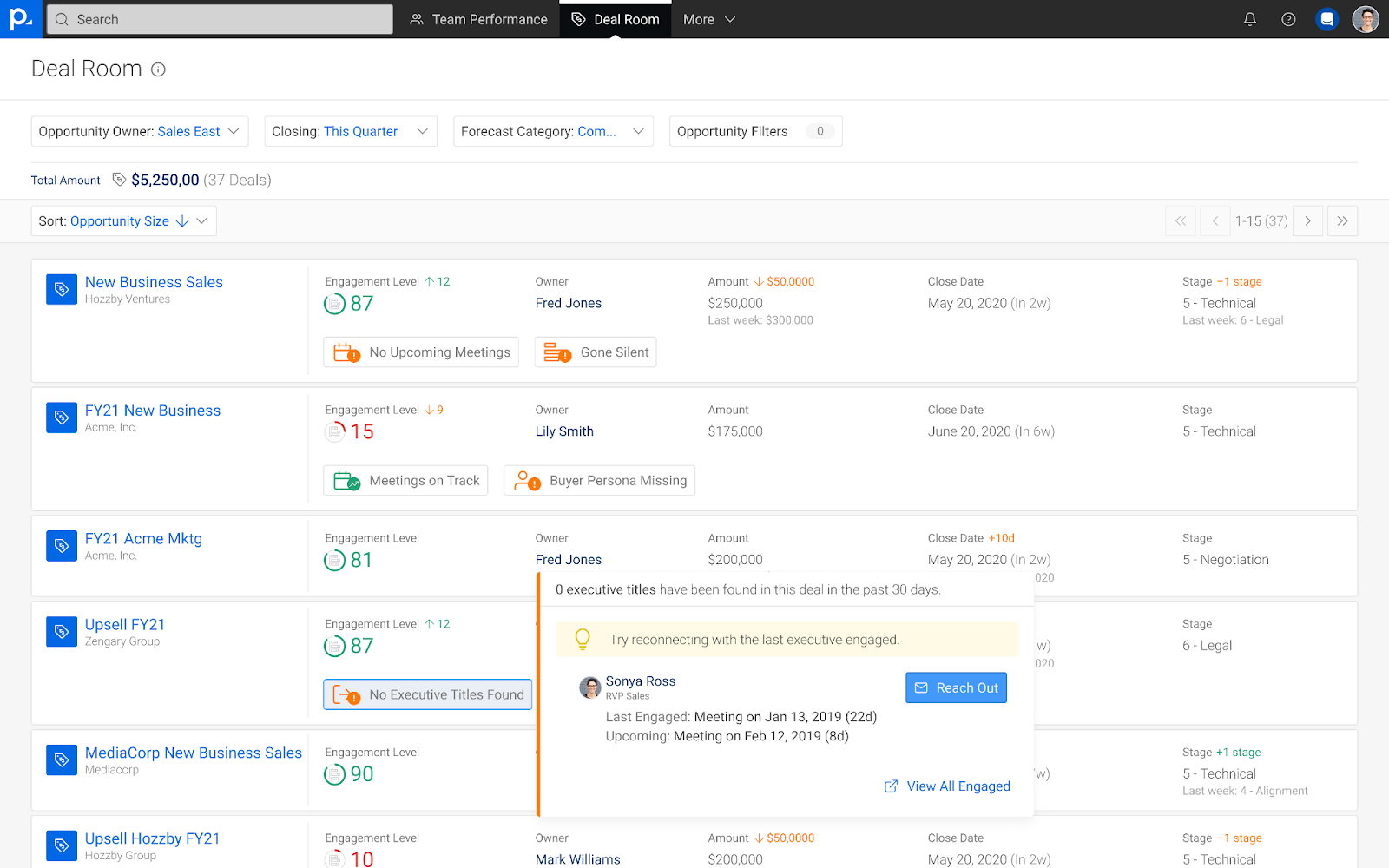Click the No Executive Titles Found tag

(x=427, y=694)
